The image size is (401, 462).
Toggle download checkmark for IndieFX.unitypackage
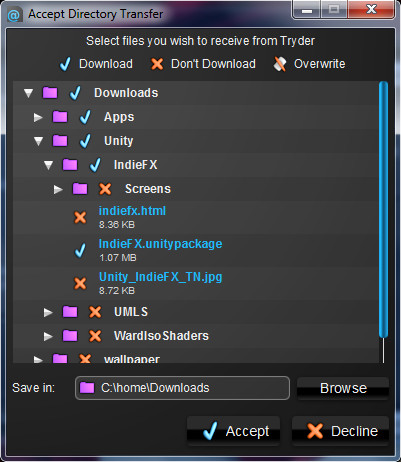point(80,250)
